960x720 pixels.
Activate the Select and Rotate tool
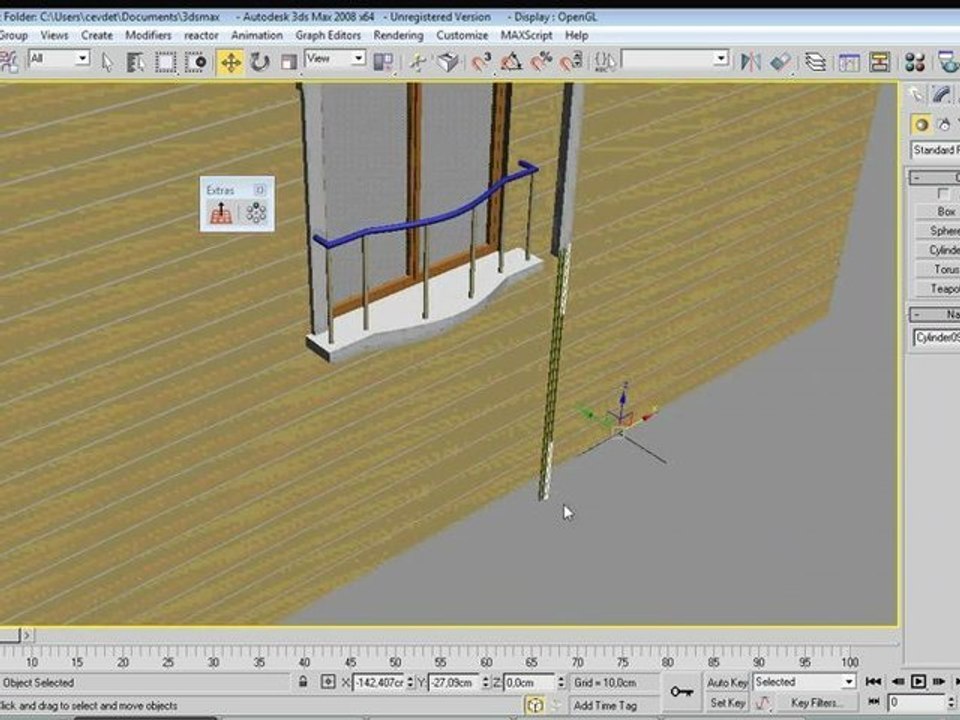(260, 62)
